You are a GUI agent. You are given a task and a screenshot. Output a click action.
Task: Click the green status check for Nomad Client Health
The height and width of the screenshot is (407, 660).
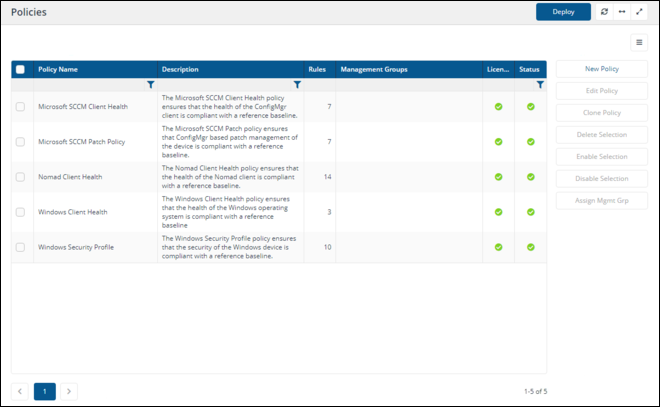(531, 177)
